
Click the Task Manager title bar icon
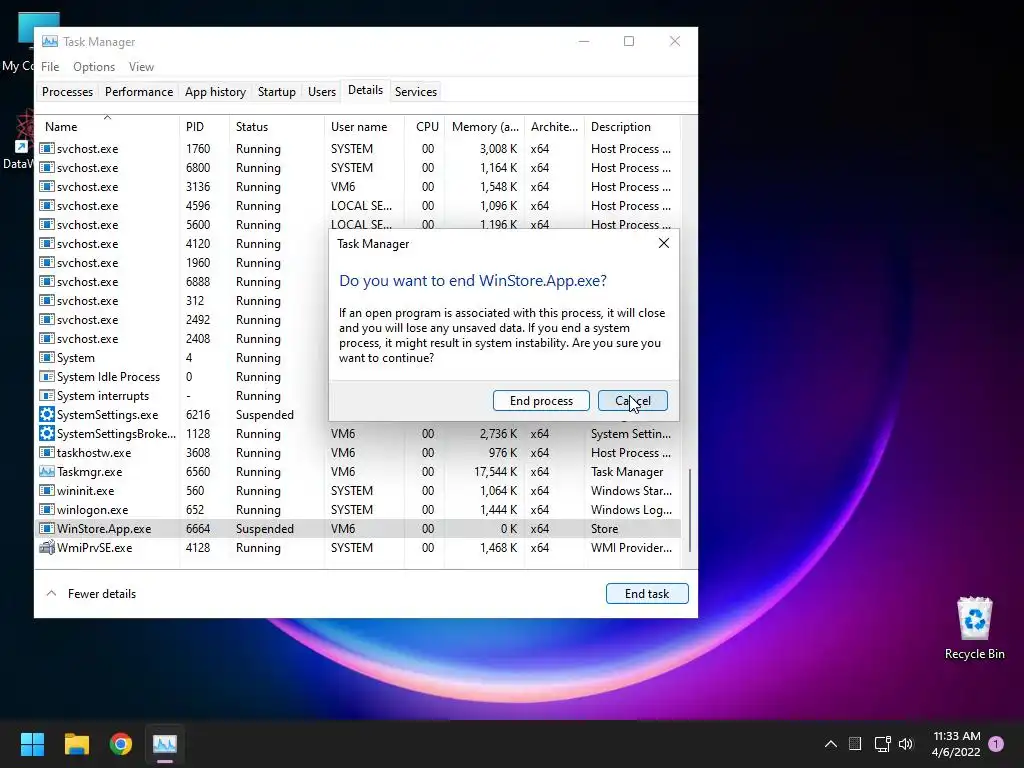click(x=50, y=41)
